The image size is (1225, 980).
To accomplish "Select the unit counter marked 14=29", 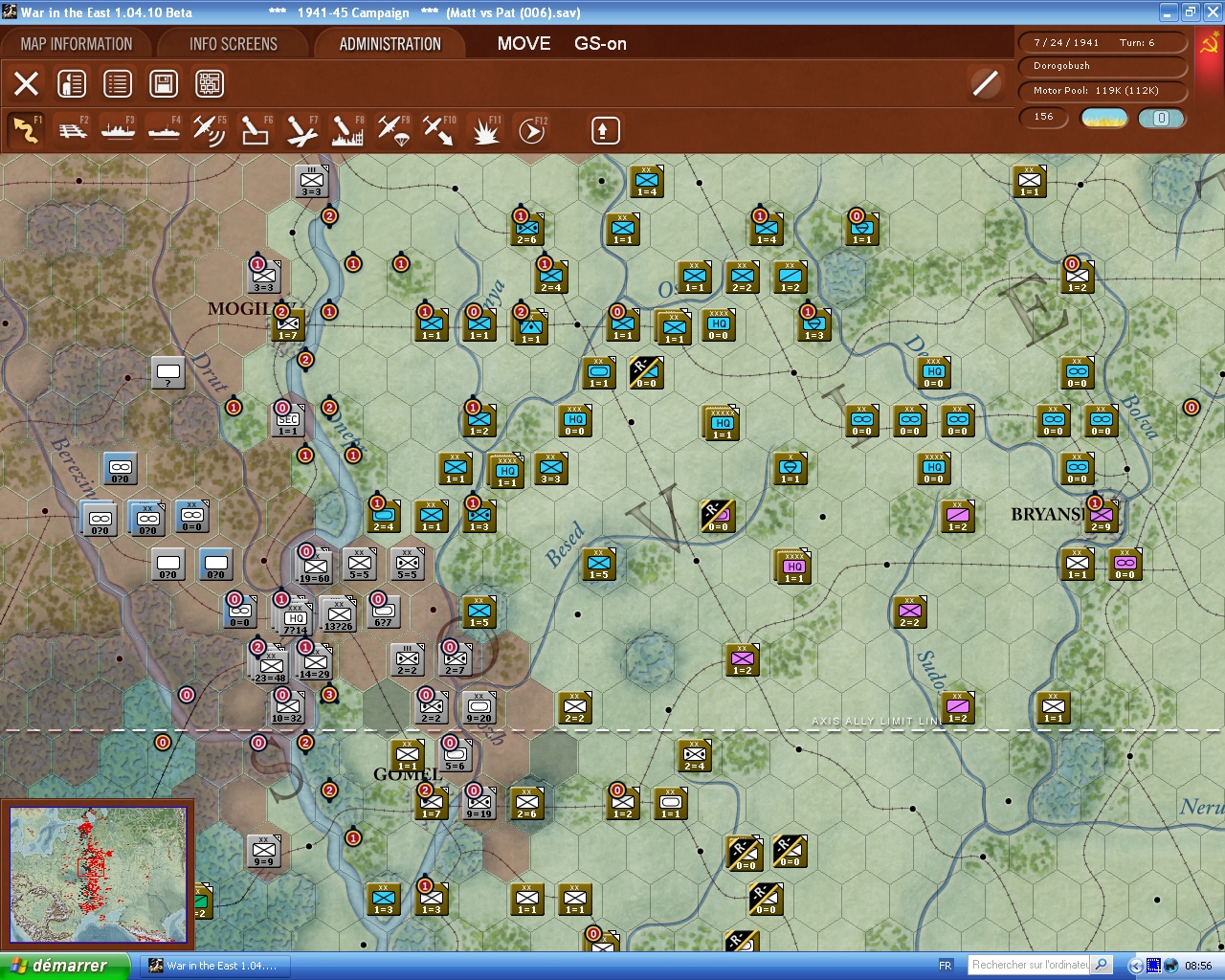I will tap(315, 661).
